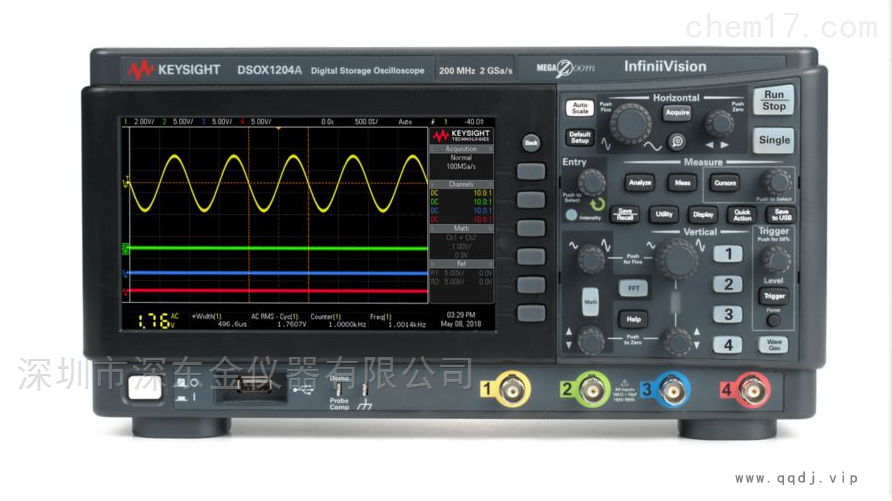Open the Acquire menu key
This screenshot has height=501, width=892.
(x=677, y=113)
